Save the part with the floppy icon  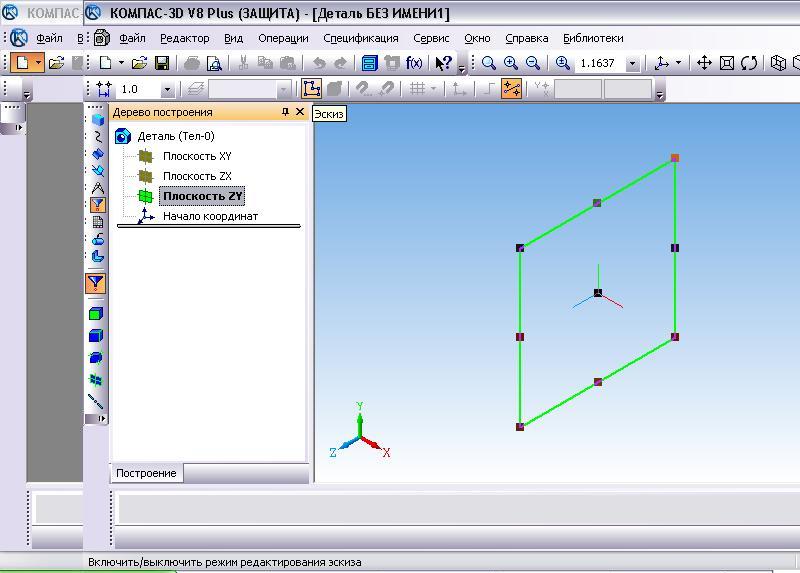tap(162, 63)
